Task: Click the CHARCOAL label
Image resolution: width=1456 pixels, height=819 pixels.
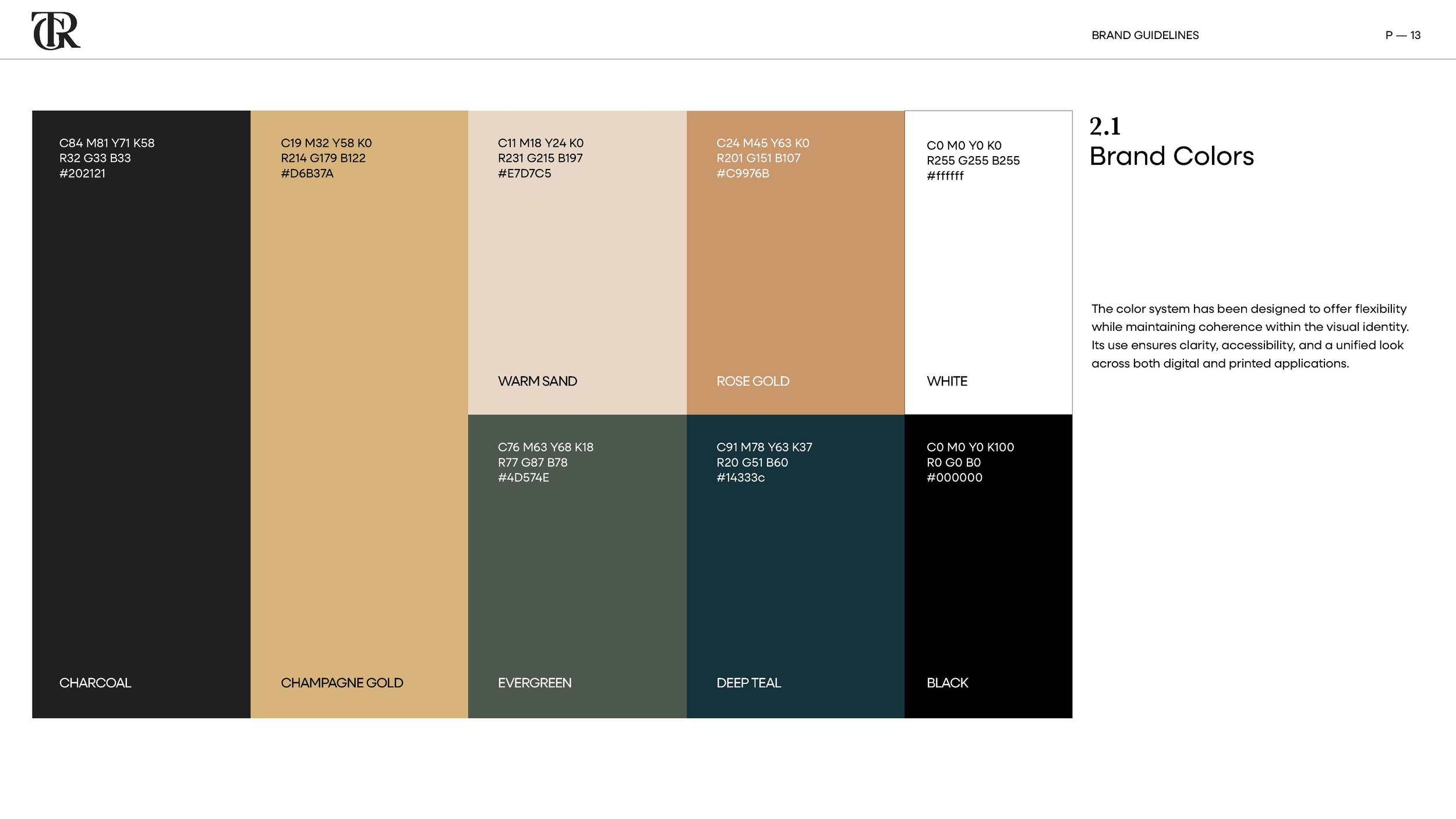Action: pyautogui.click(x=95, y=683)
